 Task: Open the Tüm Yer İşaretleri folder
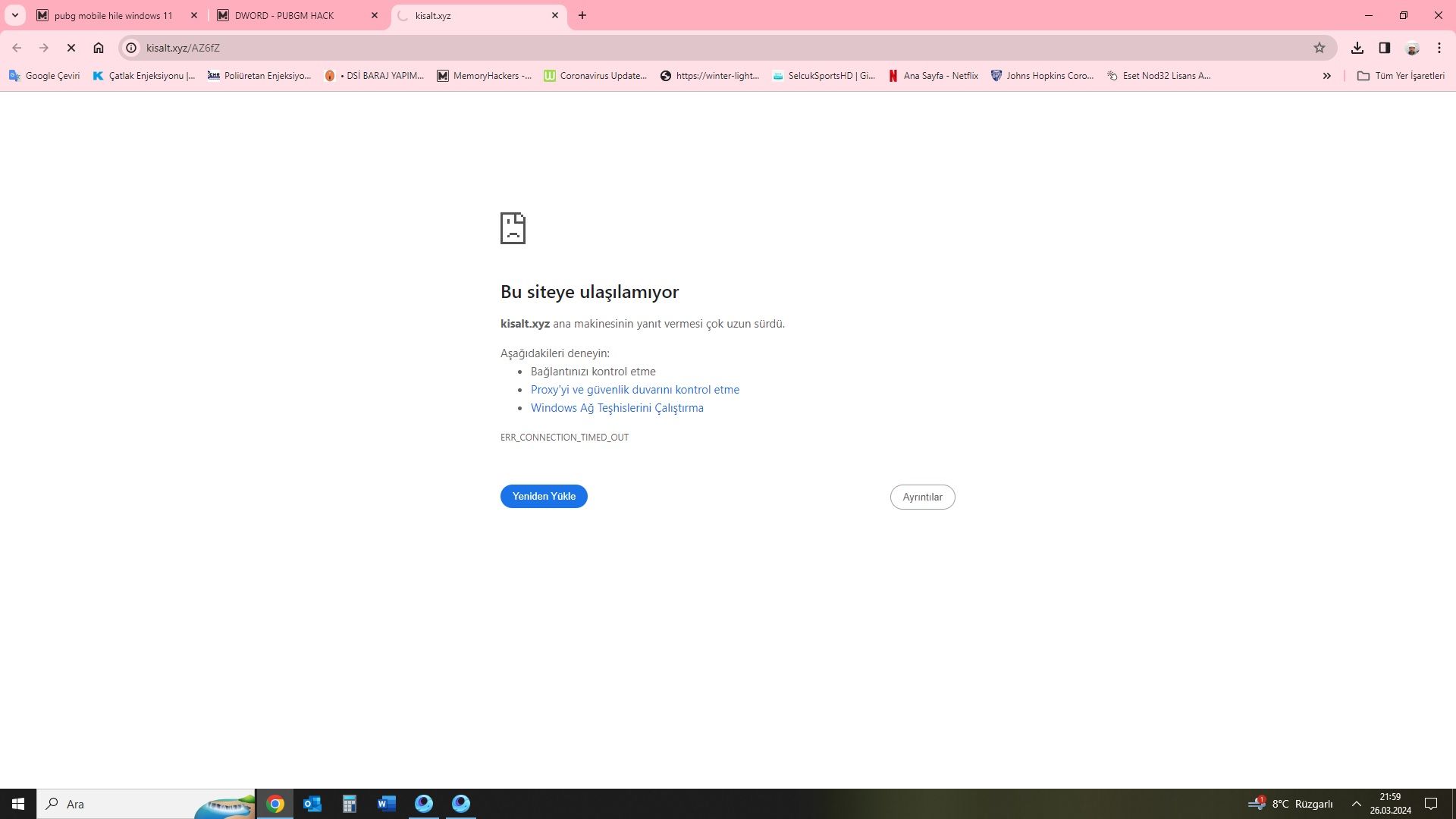[x=1401, y=76]
